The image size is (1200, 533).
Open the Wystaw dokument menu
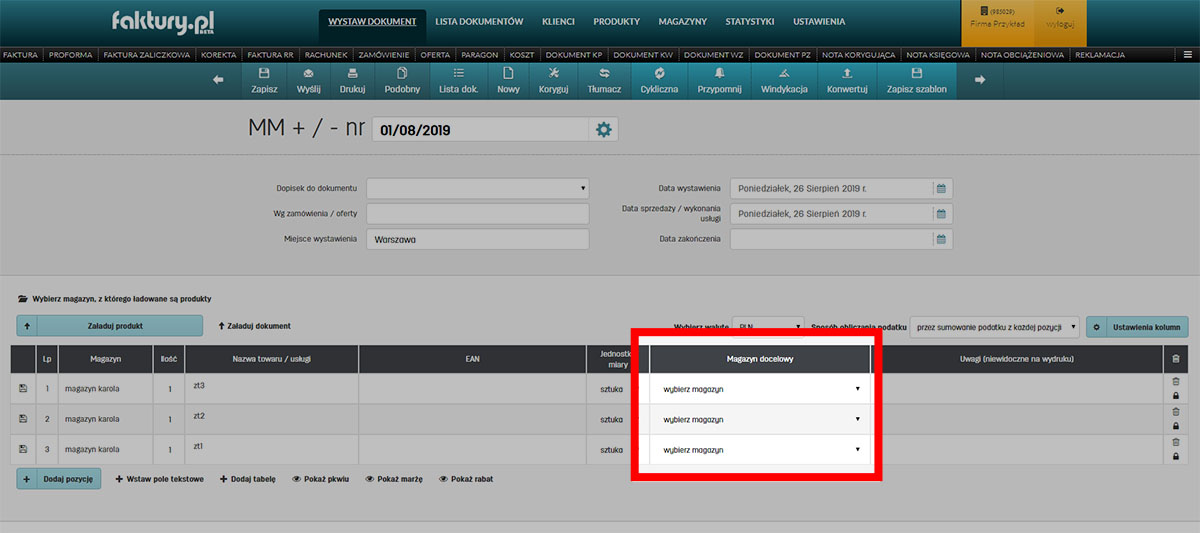[x=373, y=21]
